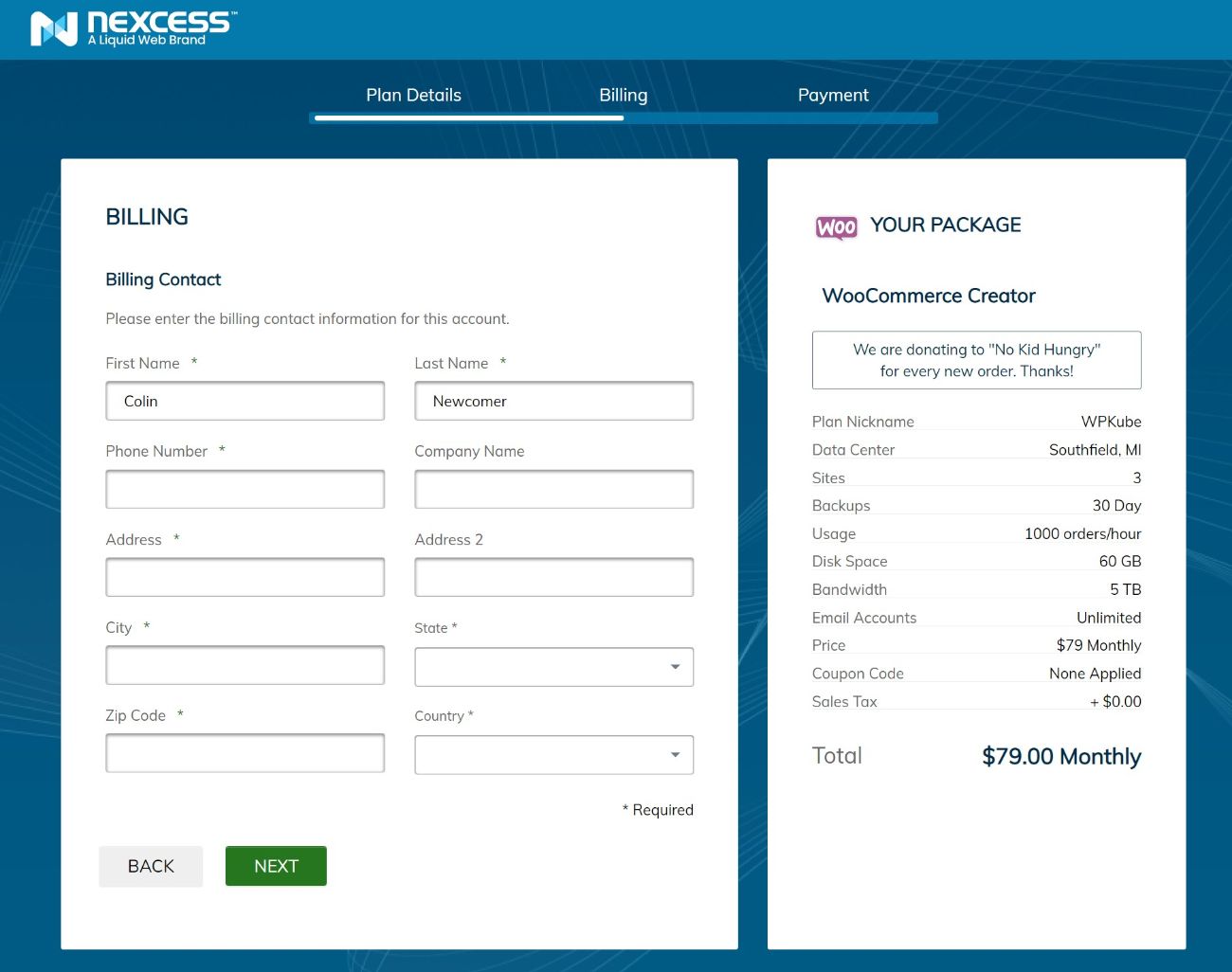Click the BACK button

(151, 866)
